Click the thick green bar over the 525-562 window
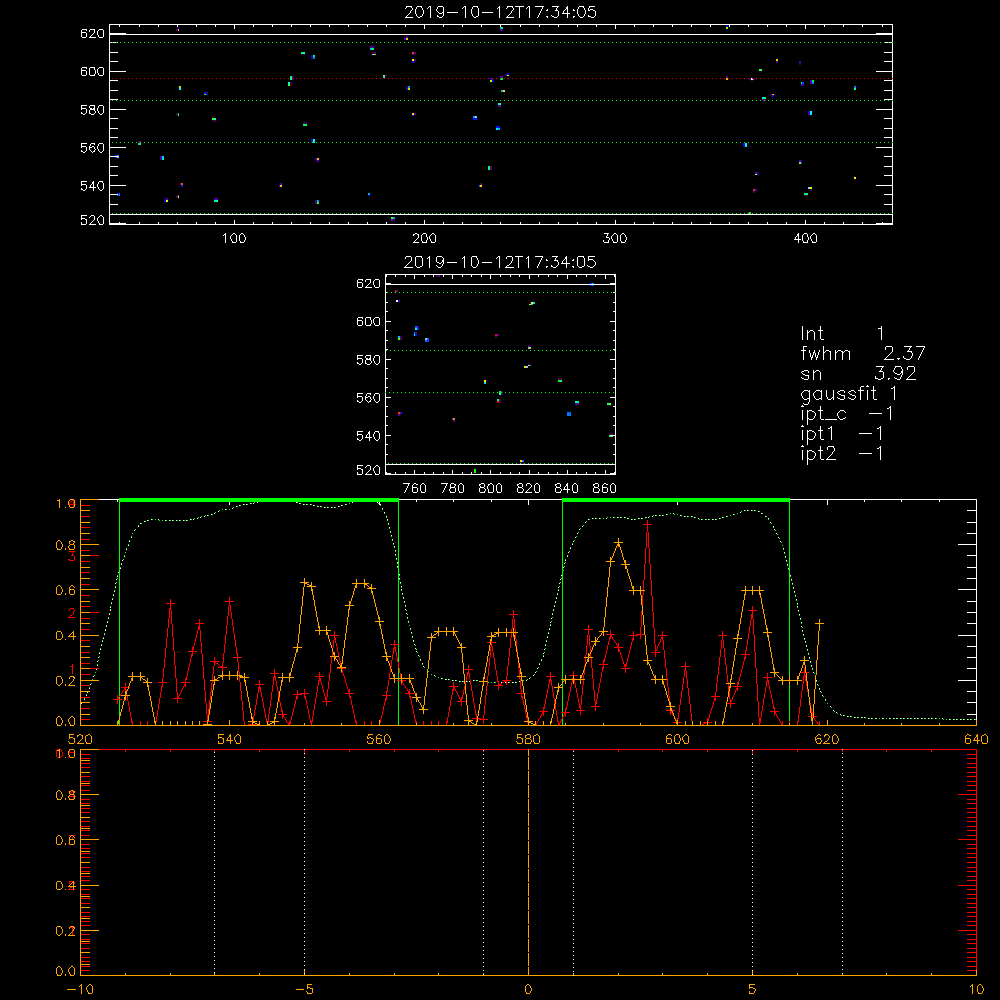 point(259,500)
